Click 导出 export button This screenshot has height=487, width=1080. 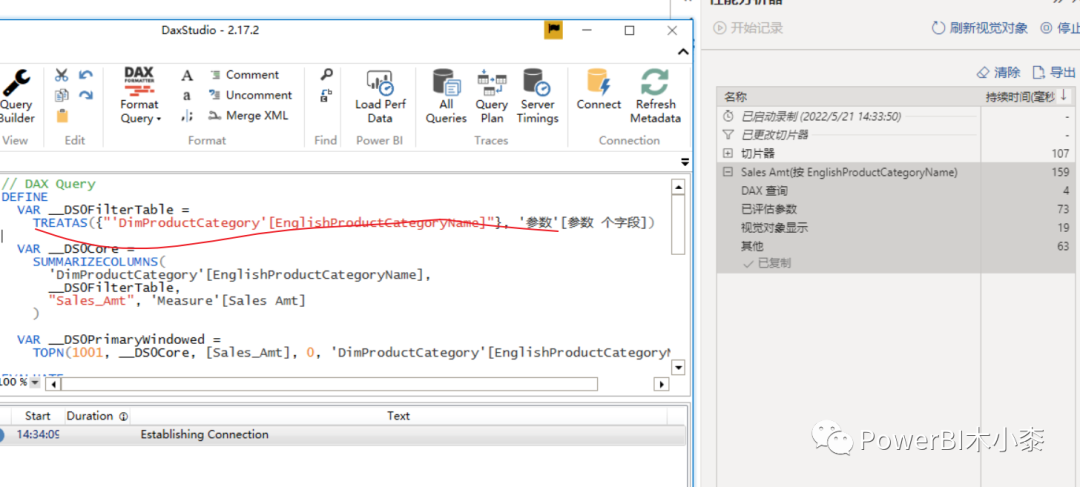[1054, 72]
